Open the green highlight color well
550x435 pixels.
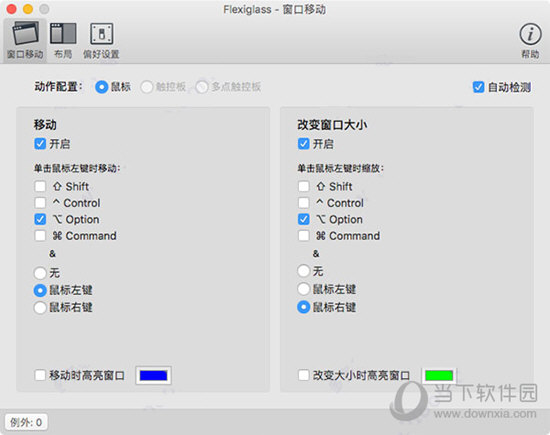pos(439,375)
